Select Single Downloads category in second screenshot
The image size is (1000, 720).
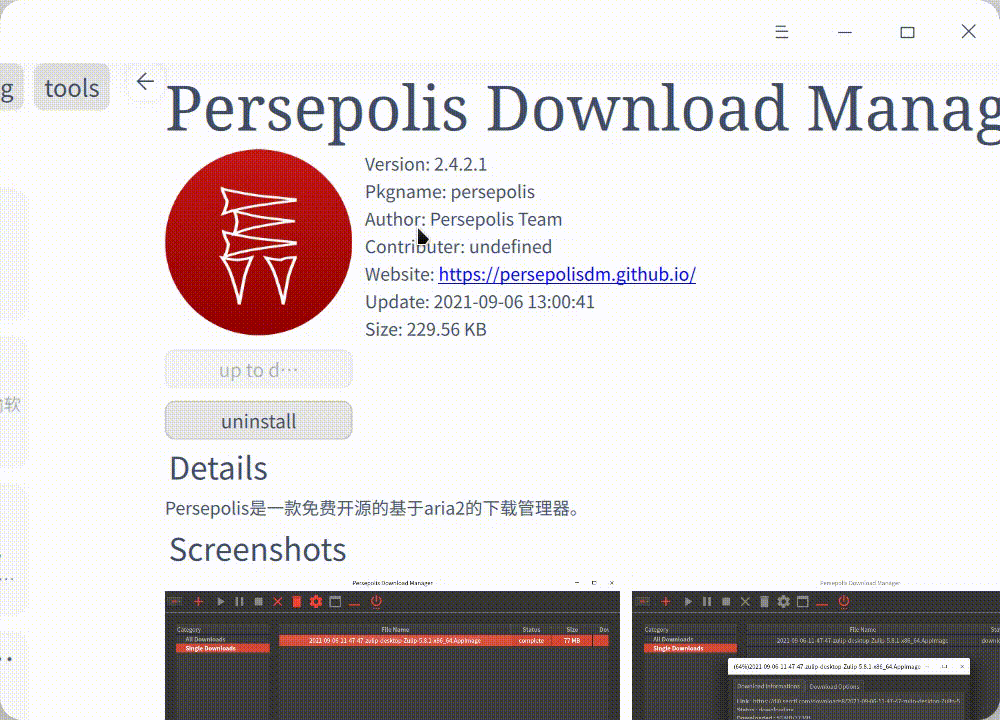[x=678, y=648]
